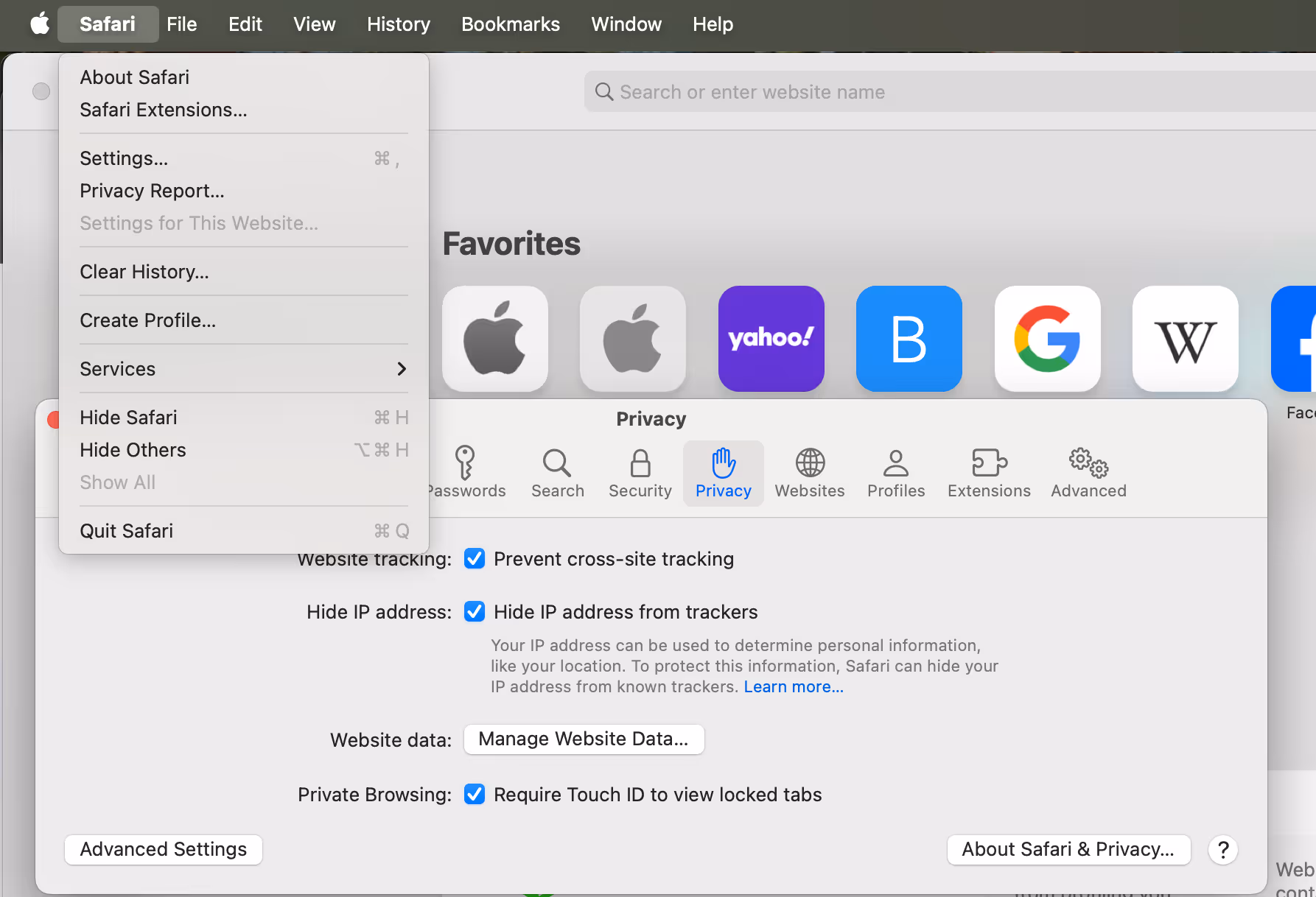The width and height of the screenshot is (1316, 897).
Task: Open the Learn more link
Action: [x=793, y=686]
